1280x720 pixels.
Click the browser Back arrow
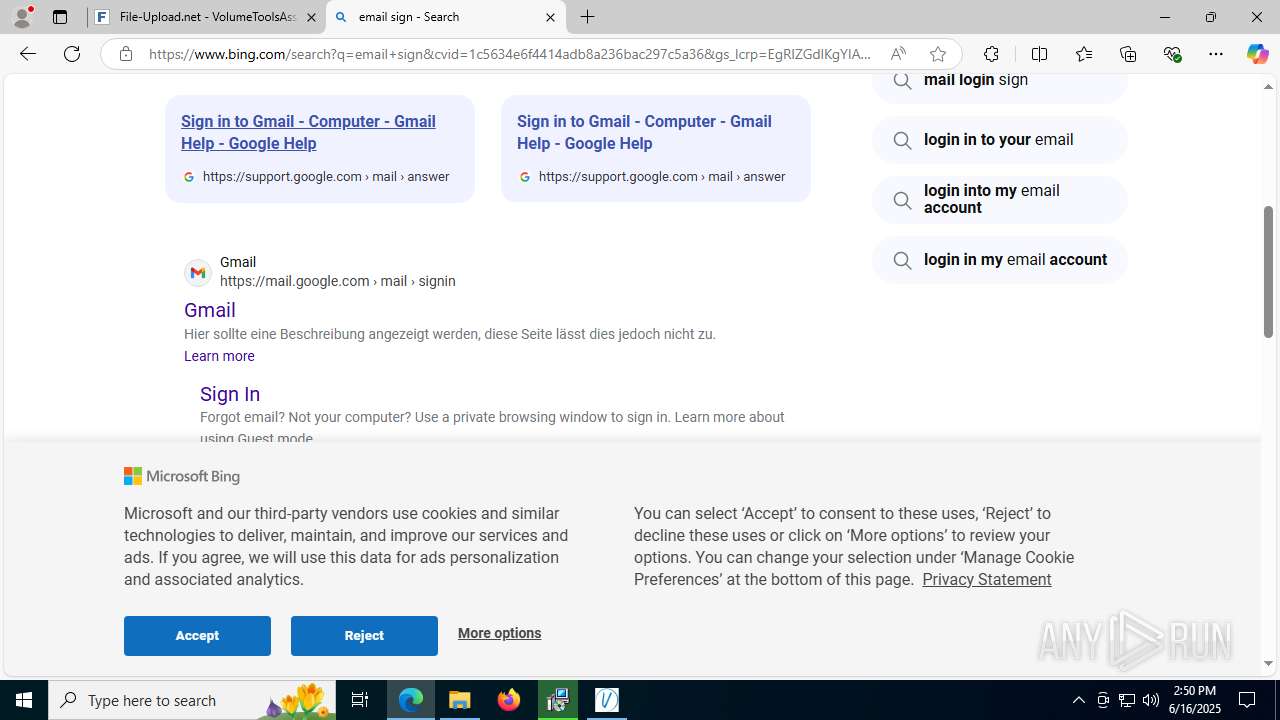tap(27, 54)
